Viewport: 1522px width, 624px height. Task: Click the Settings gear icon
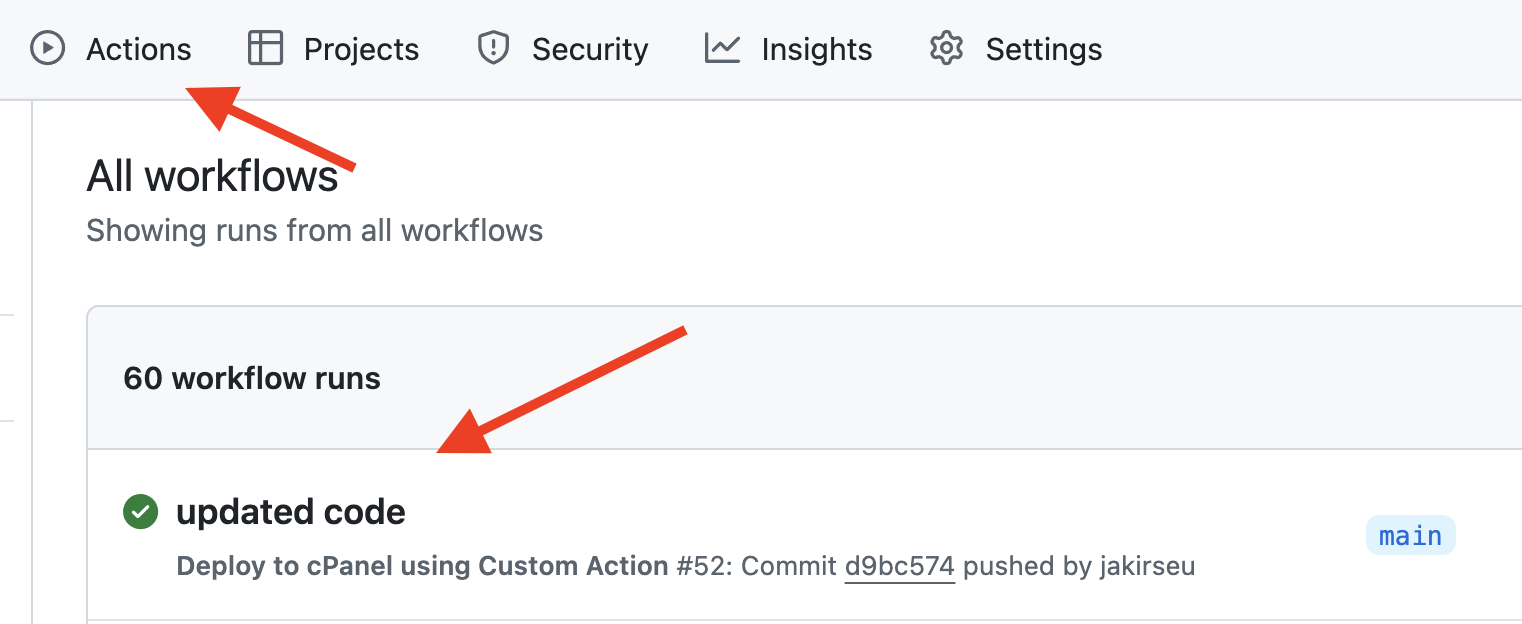click(x=946, y=48)
